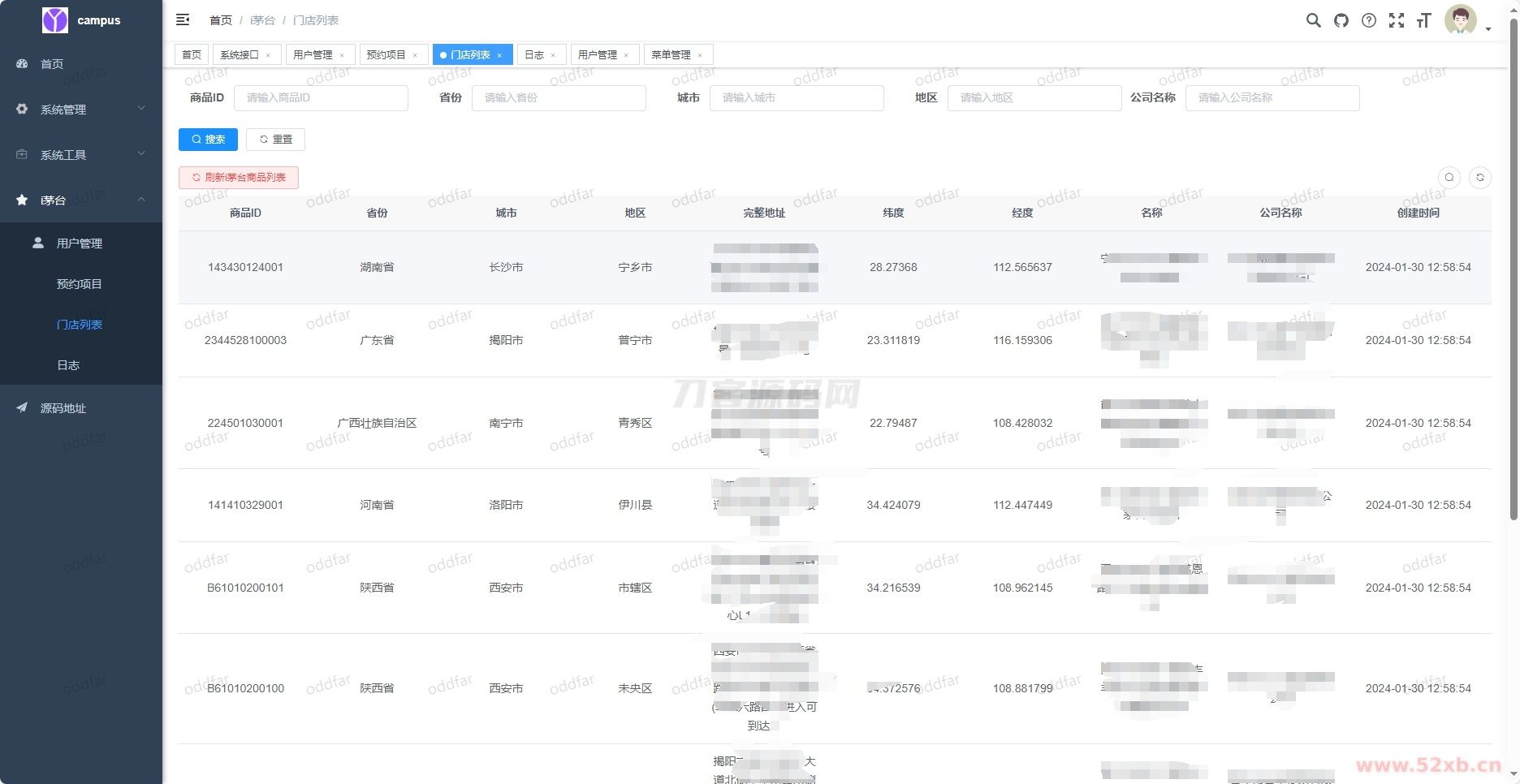
Task: Focus the 商品ID input field
Action: [x=321, y=97]
